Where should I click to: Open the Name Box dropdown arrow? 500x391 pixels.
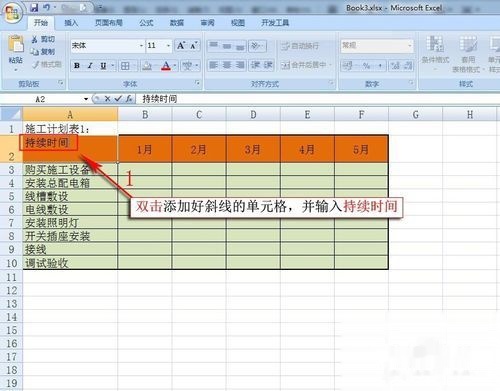[86, 99]
